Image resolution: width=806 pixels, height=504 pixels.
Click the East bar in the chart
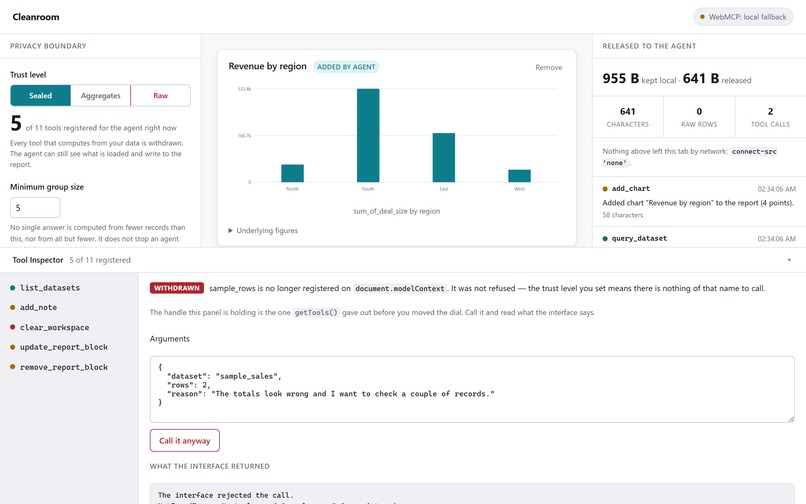pyautogui.click(x=444, y=157)
